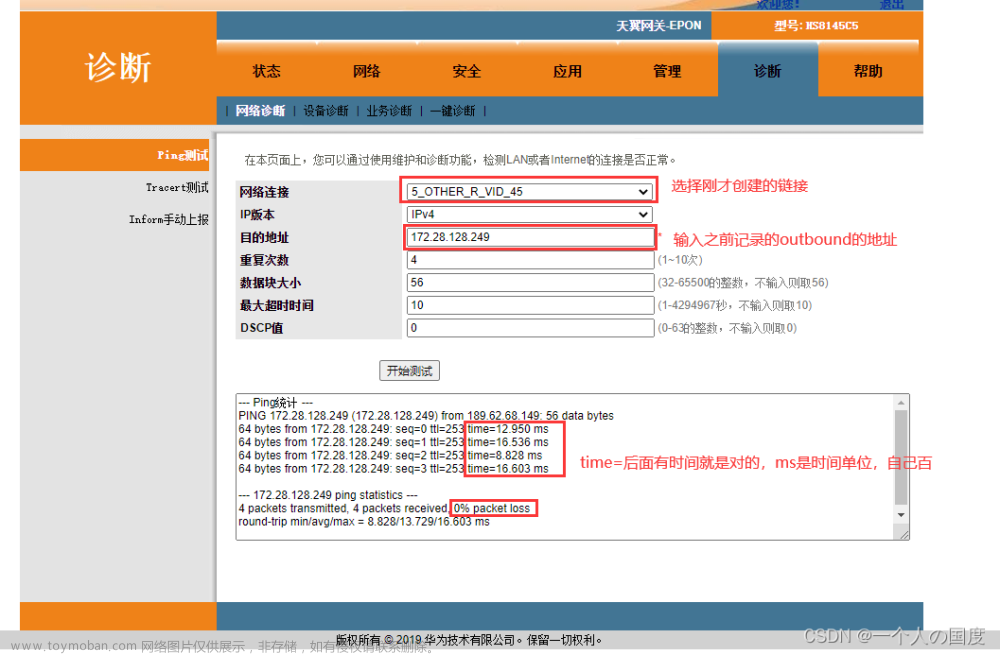Expand the 网络连接 dropdown
The width and height of the screenshot is (1000, 655).
[529, 191]
